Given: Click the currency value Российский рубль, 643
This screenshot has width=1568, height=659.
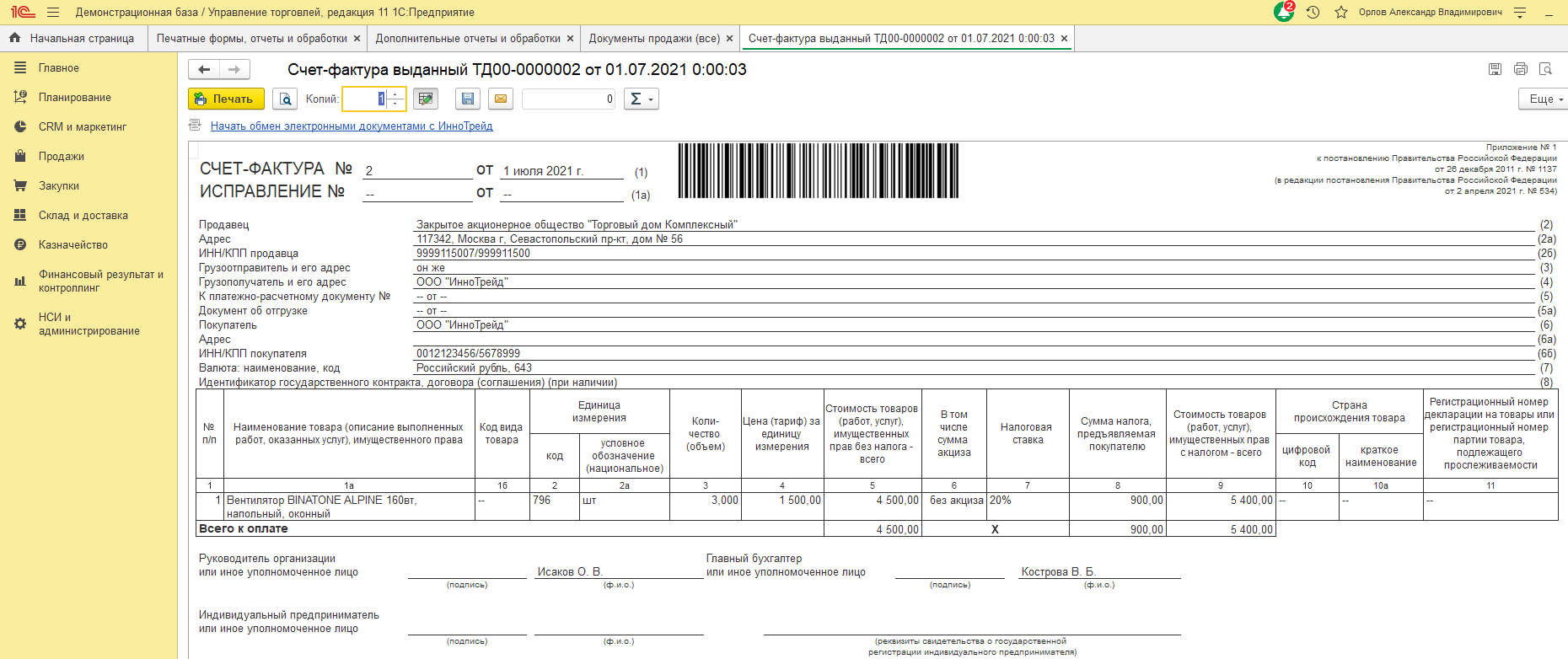Looking at the screenshot, I should 474,368.
